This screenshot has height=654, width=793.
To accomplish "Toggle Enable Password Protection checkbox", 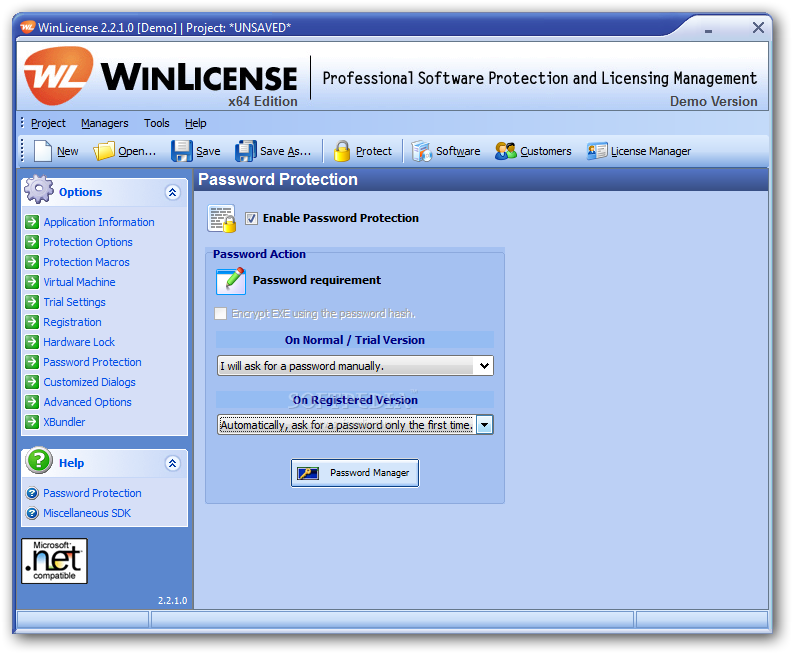I will (x=251, y=218).
